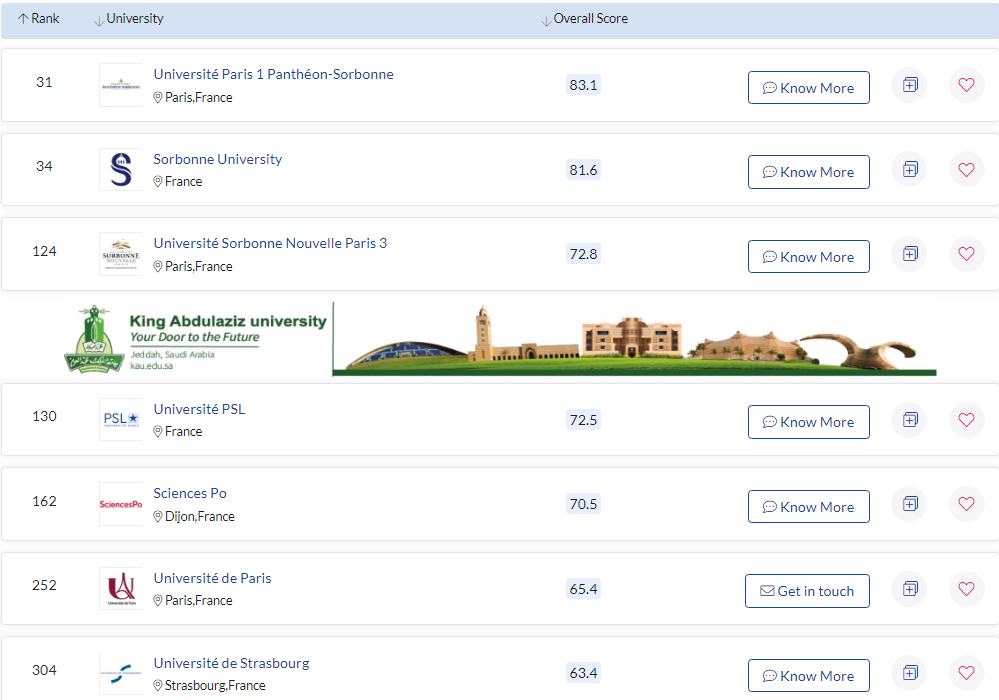Screen dimensions: 999x700
Task: Click Know More for Université de Strasbourg
Action: 809,676
